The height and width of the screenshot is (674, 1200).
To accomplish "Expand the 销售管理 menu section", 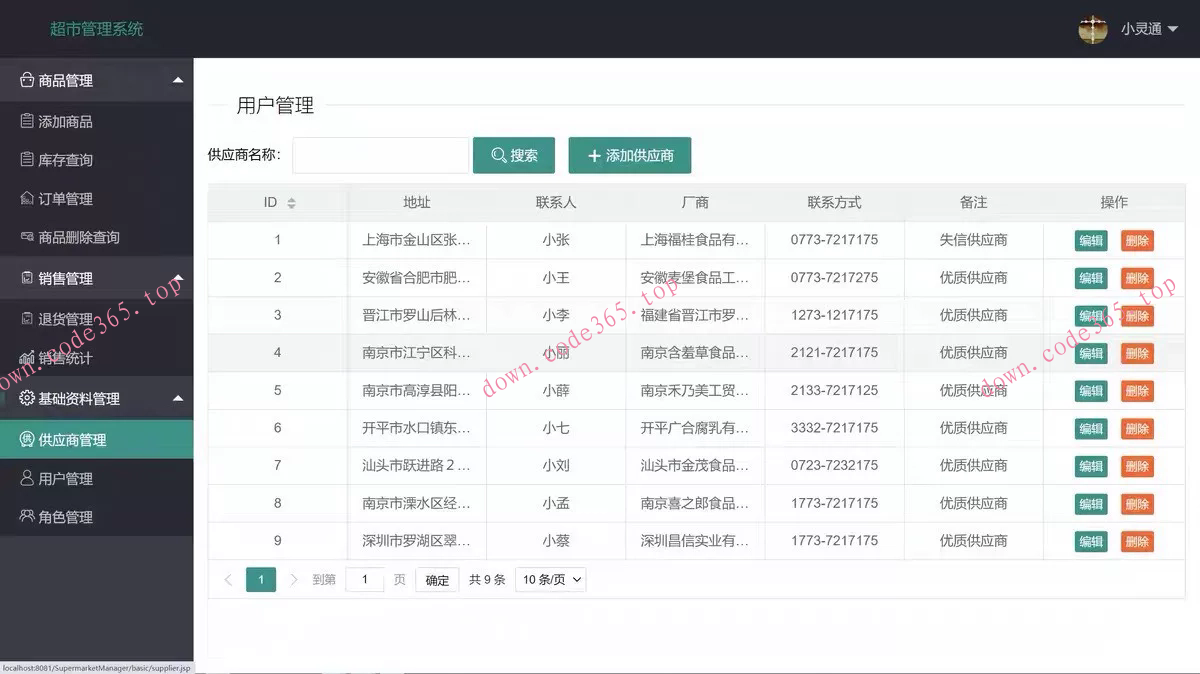I will tap(97, 278).
